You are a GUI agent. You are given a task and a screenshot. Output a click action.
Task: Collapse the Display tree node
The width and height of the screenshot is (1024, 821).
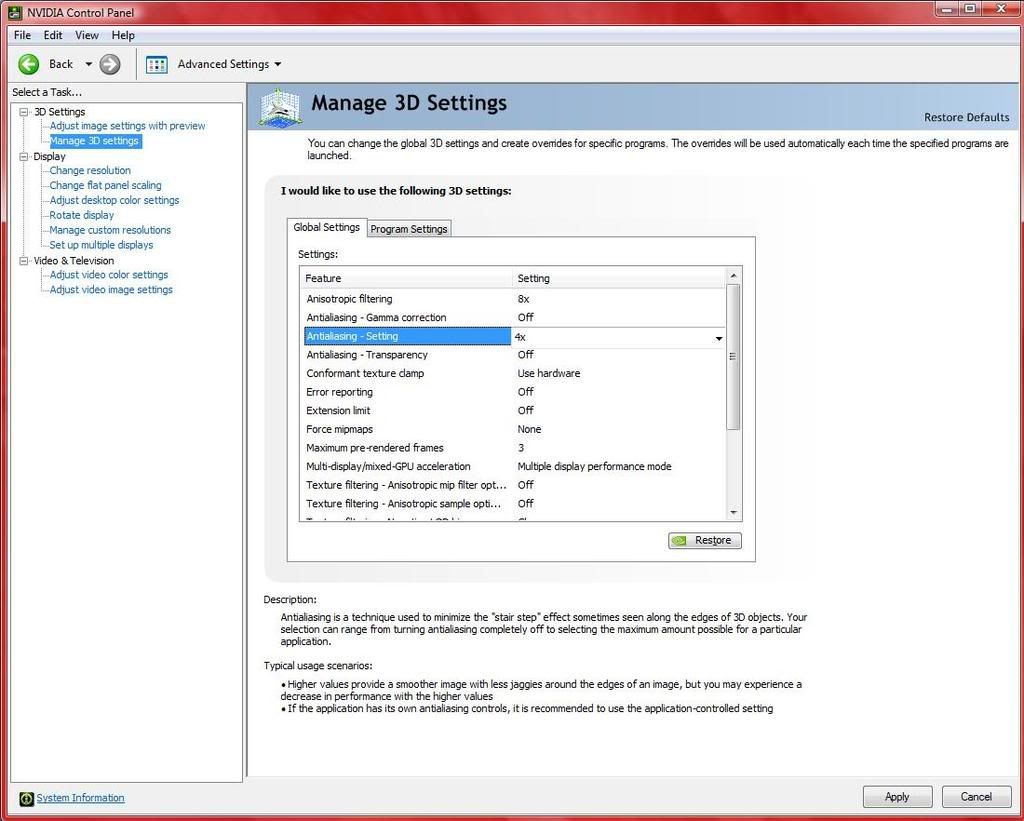pyautogui.click(x=25, y=156)
